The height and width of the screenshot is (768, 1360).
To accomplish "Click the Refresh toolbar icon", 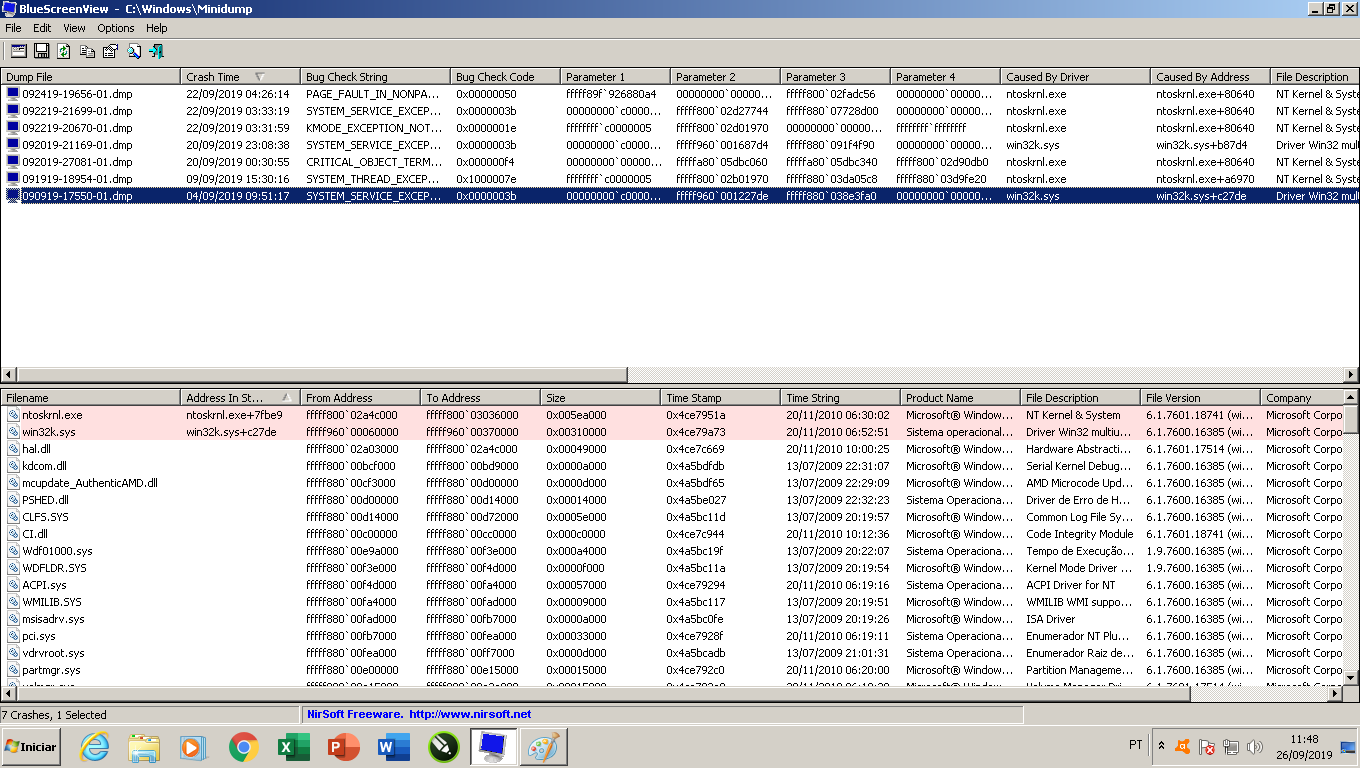I will [64, 51].
